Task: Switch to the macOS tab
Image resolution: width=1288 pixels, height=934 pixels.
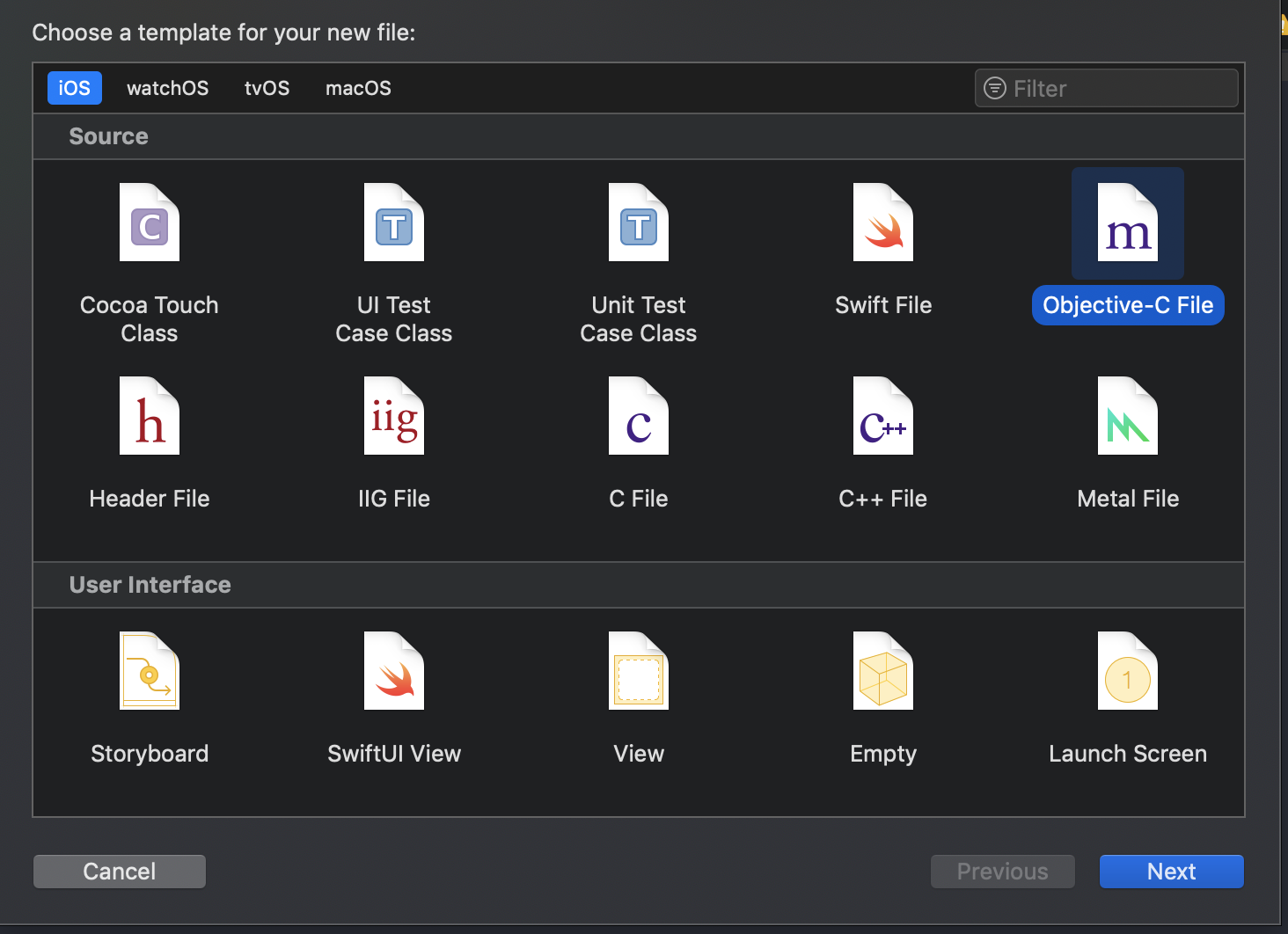Action: pyautogui.click(x=358, y=88)
